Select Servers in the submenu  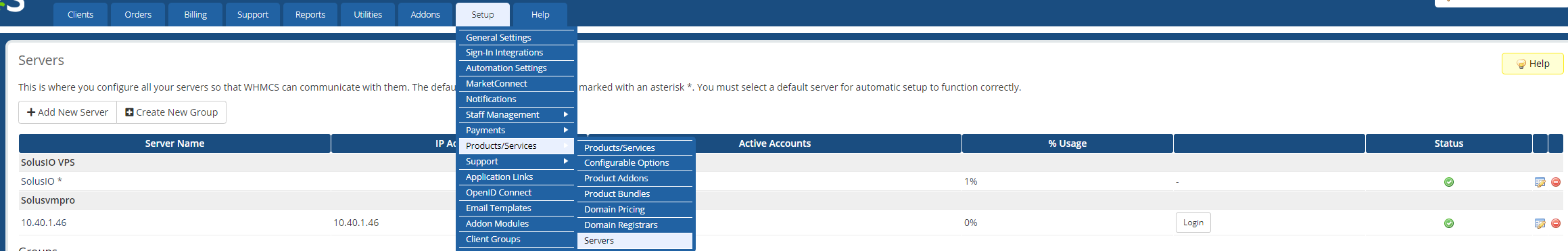pos(635,241)
